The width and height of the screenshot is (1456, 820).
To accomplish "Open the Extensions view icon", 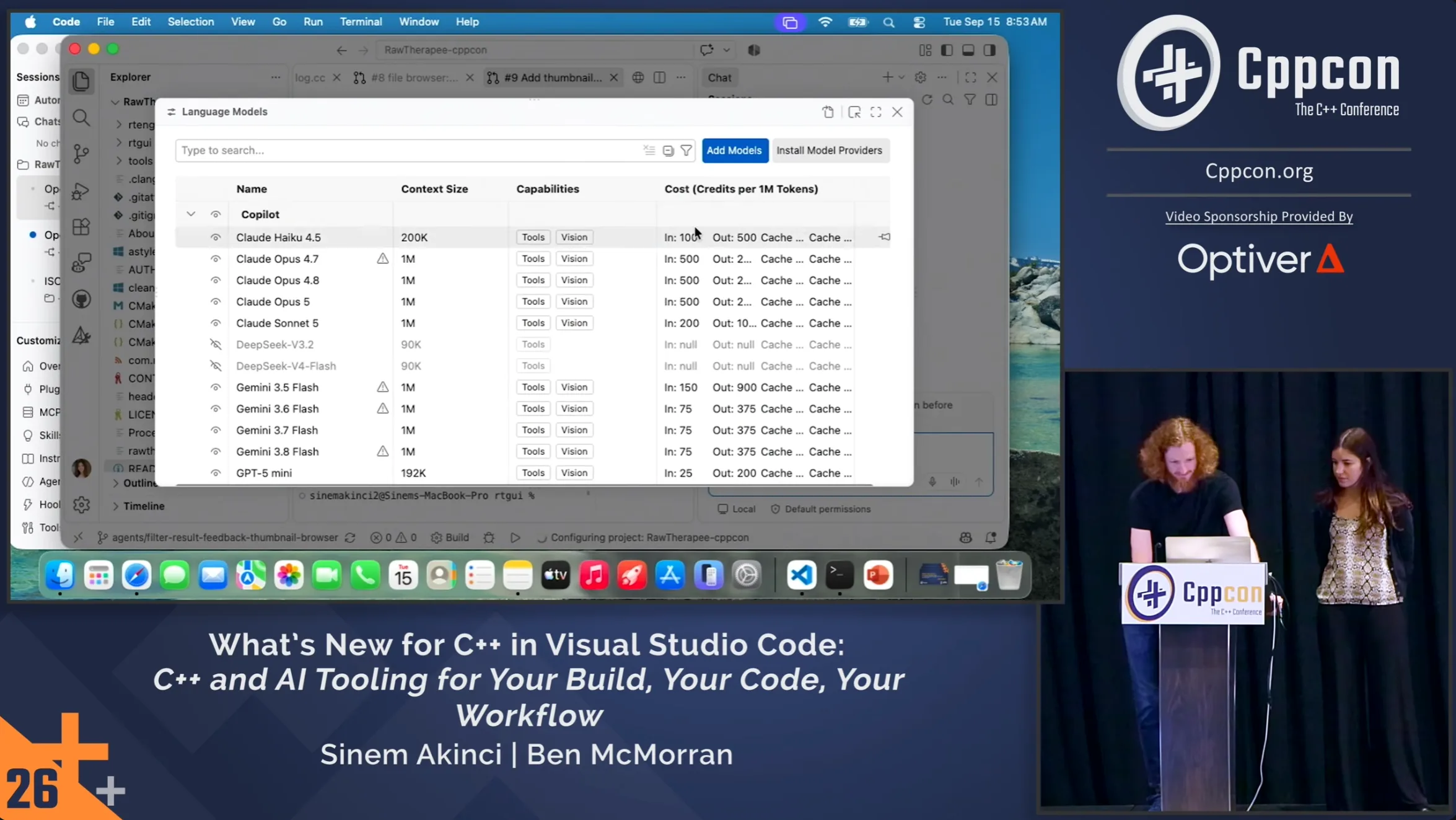I will 81,227.
